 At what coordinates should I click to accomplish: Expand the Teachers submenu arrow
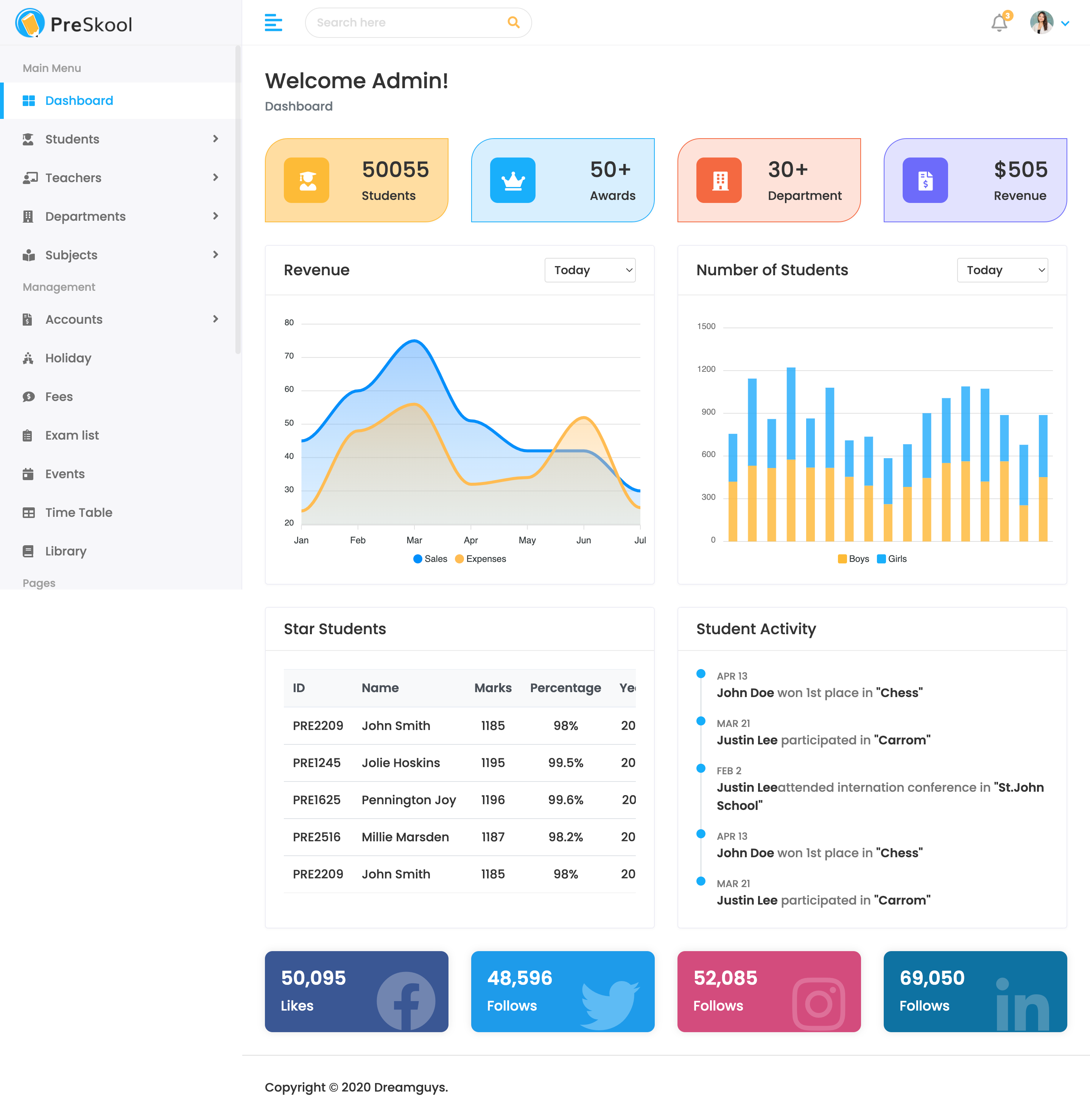(215, 178)
